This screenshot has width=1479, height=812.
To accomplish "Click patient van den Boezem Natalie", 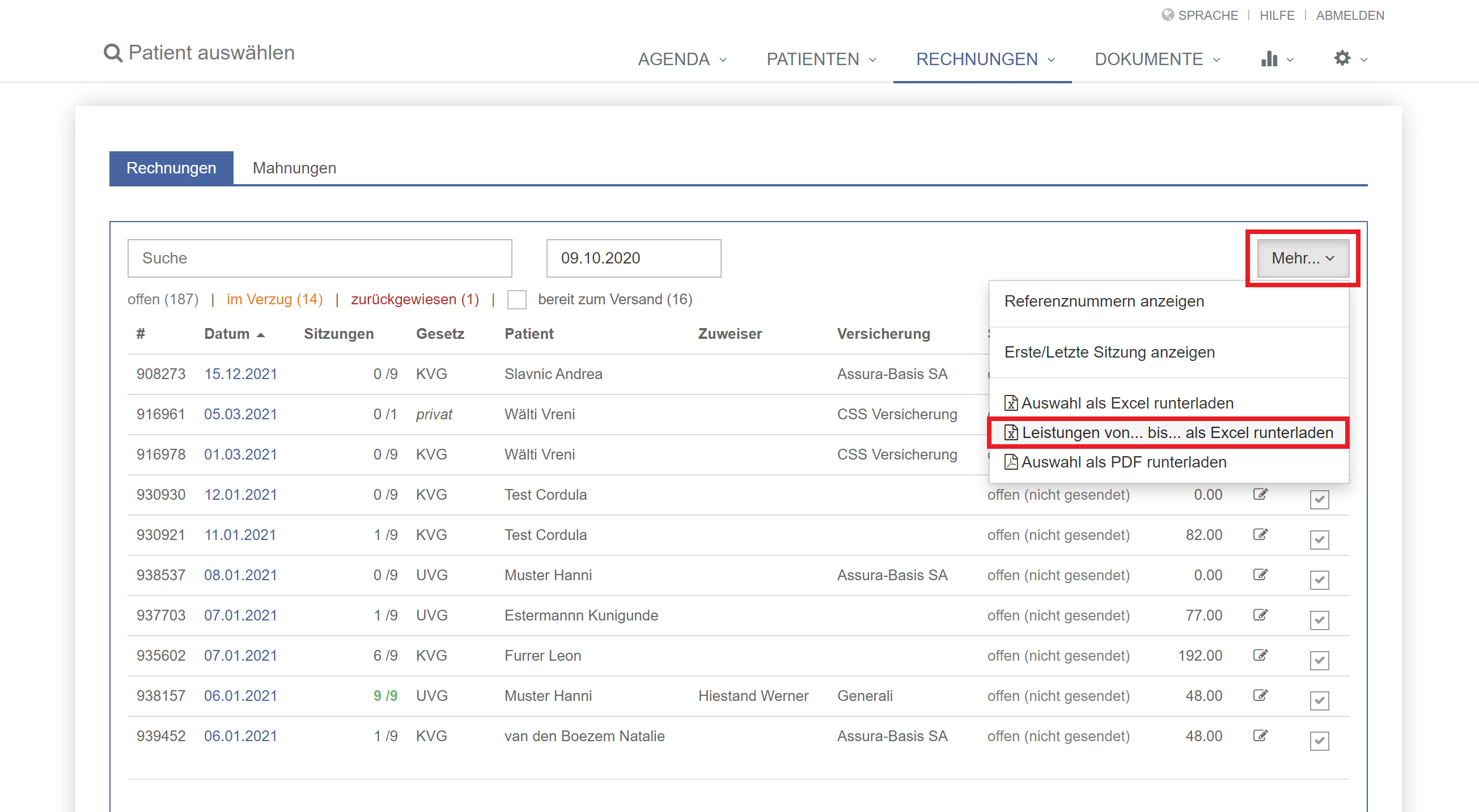I will click(584, 735).
